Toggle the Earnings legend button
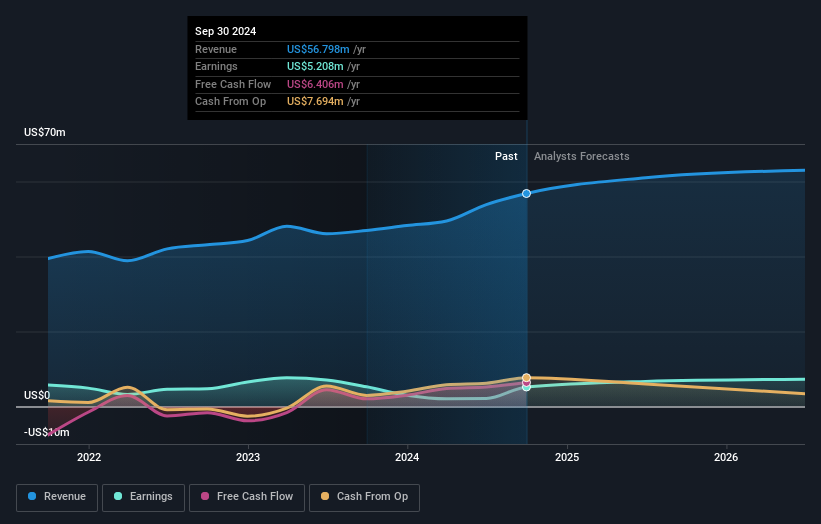 [143, 497]
